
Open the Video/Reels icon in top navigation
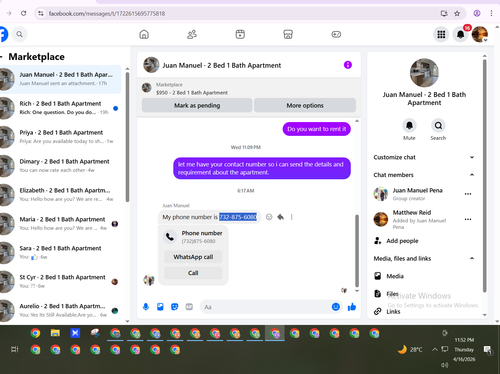(240, 34)
